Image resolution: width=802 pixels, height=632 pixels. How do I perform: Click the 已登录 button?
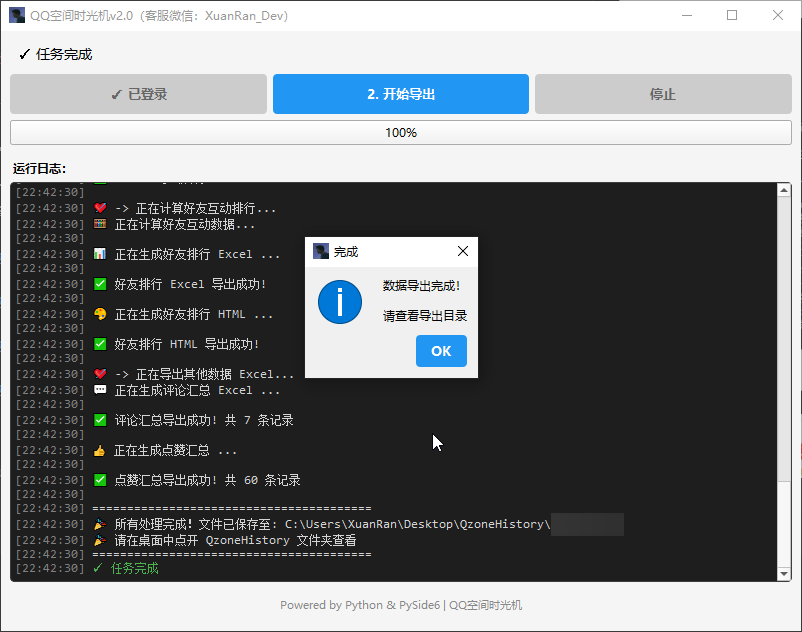click(138, 94)
